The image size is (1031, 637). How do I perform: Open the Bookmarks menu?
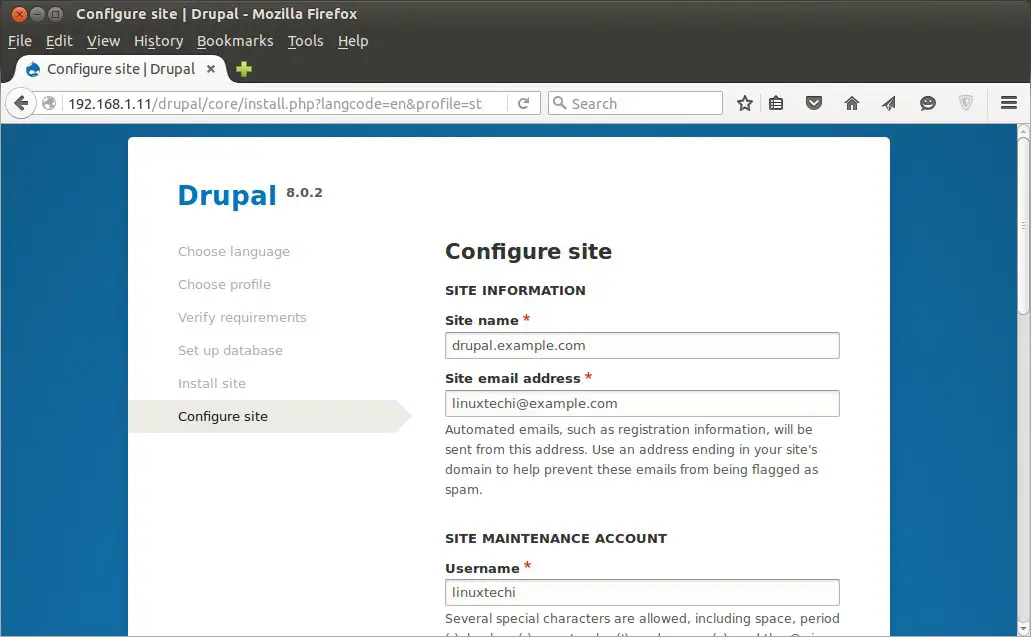click(x=235, y=41)
